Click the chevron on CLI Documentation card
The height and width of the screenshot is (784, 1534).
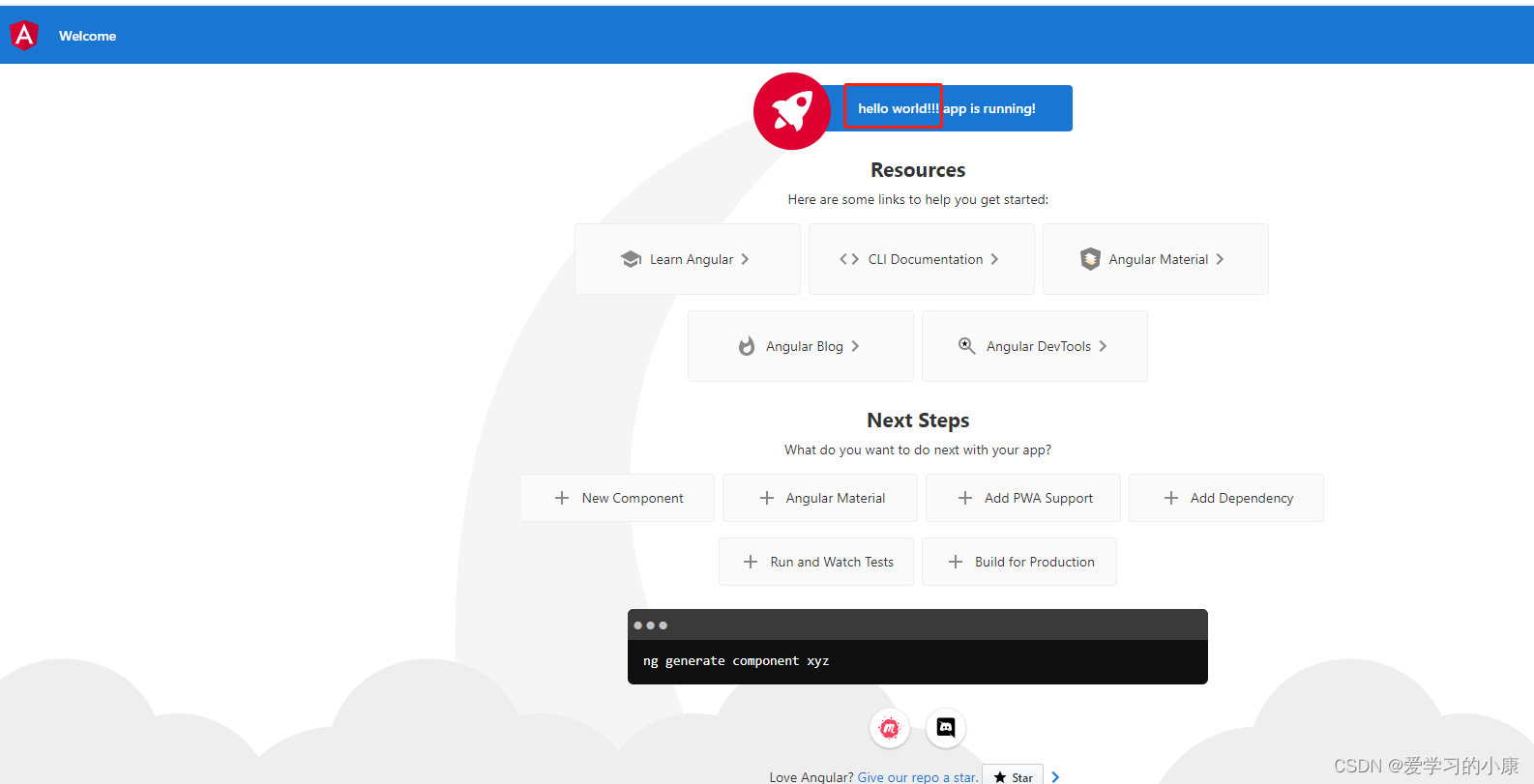994,259
